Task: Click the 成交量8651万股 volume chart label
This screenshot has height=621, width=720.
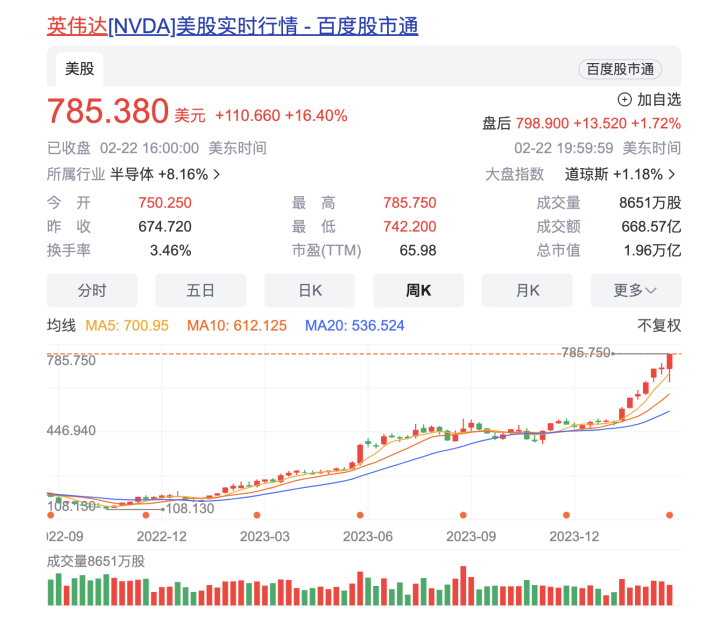Action: (96, 561)
